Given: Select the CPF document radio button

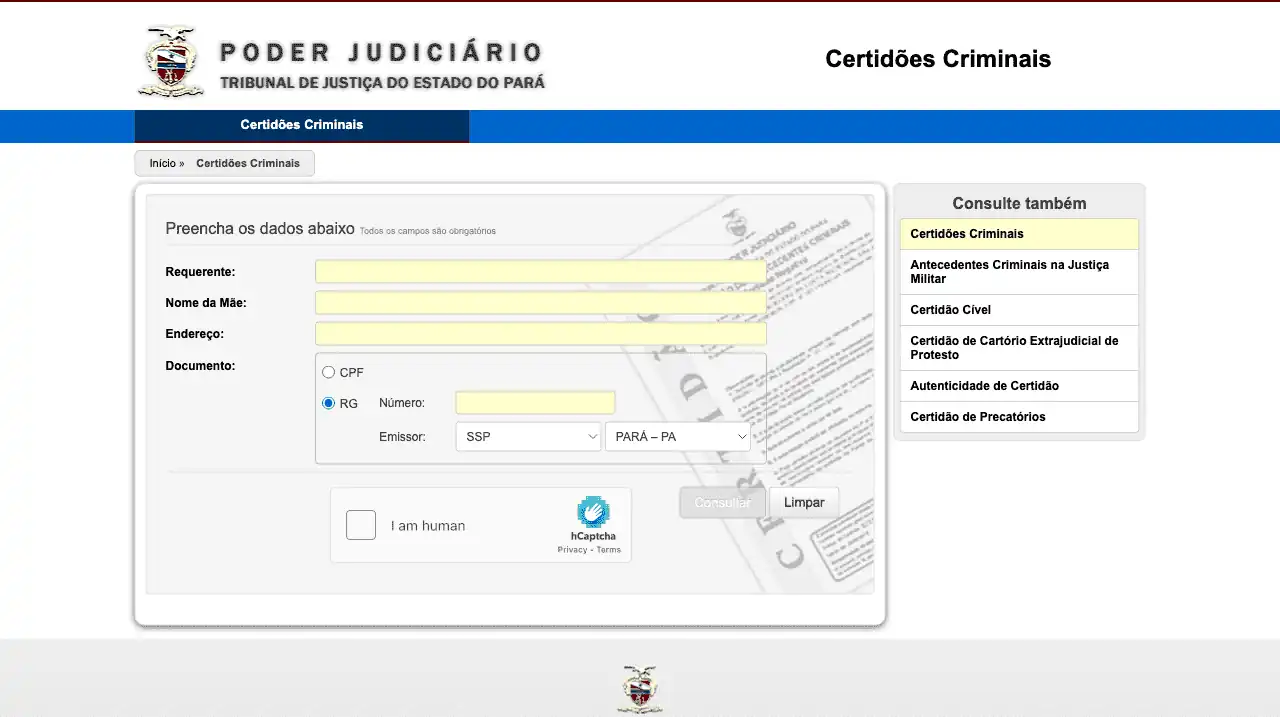Looking at the screenshot, I should [328, 372].
